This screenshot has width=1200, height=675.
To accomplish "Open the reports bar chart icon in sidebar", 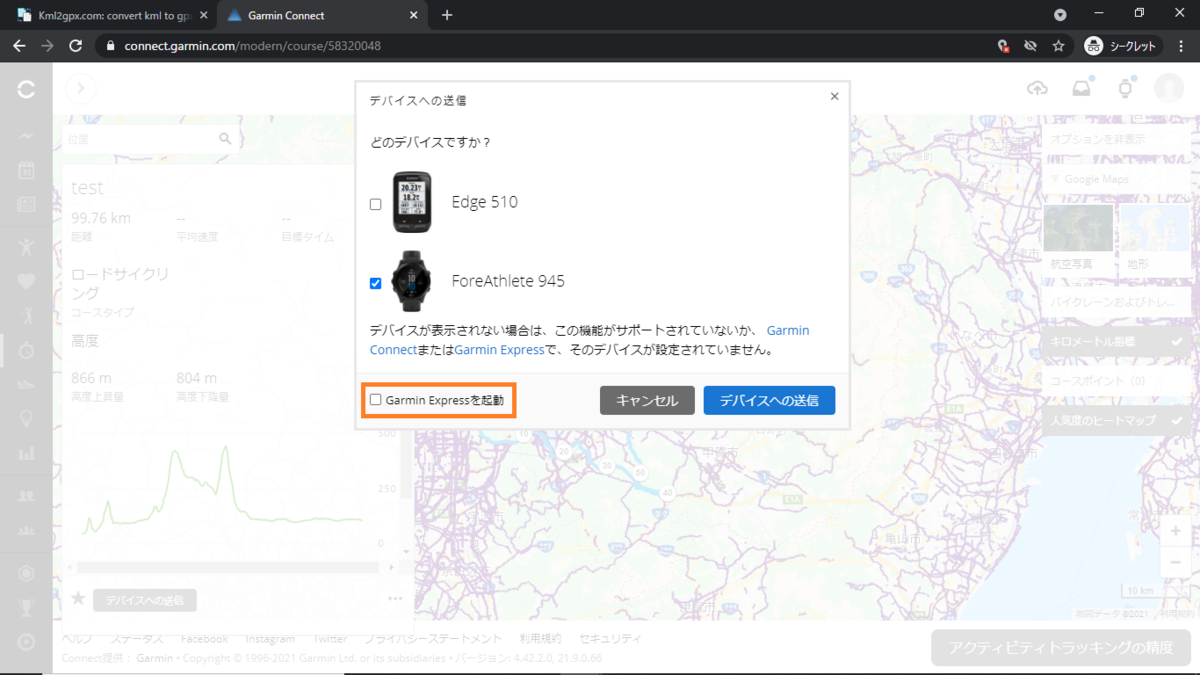I will [27, 453].
